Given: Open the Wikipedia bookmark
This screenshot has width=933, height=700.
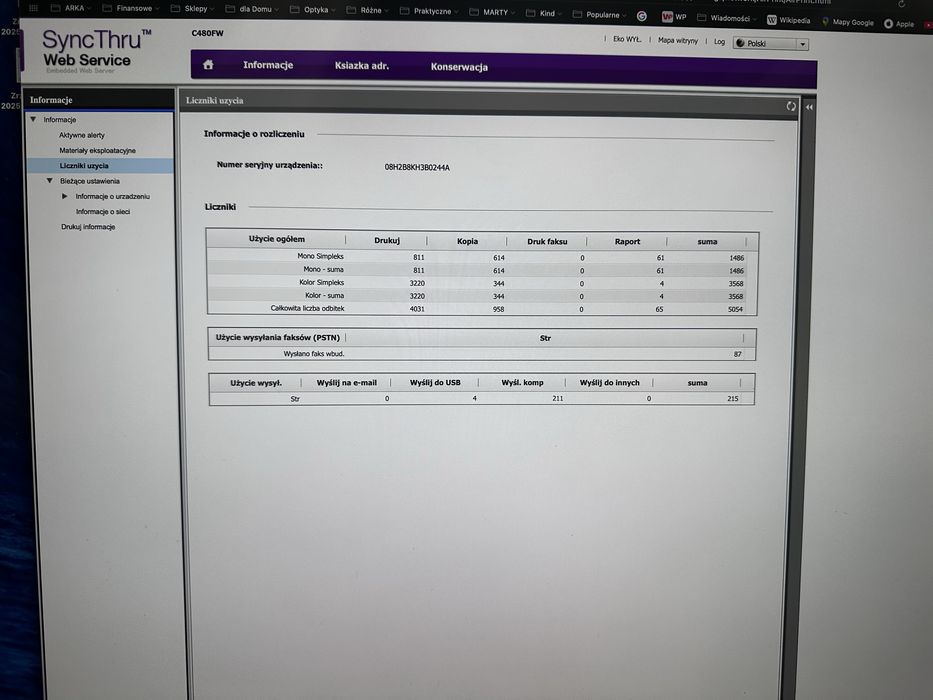Looking at the screenshot, I should click(x=788, y=20).
